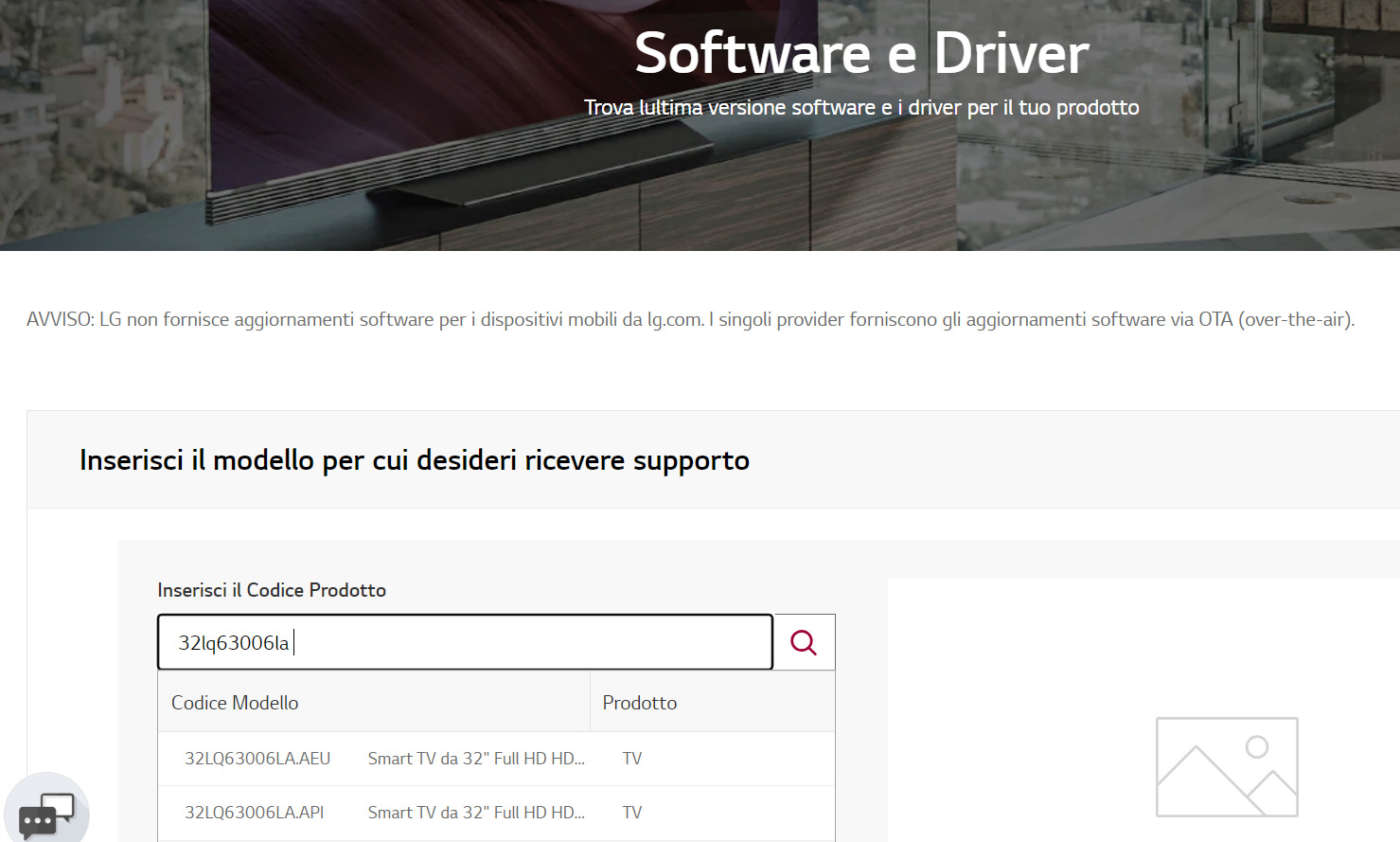Click the 'Inserisci il Codice Prodotto' label
Viewport: 1400px width, 842px height.
click(x=272, y=590)
